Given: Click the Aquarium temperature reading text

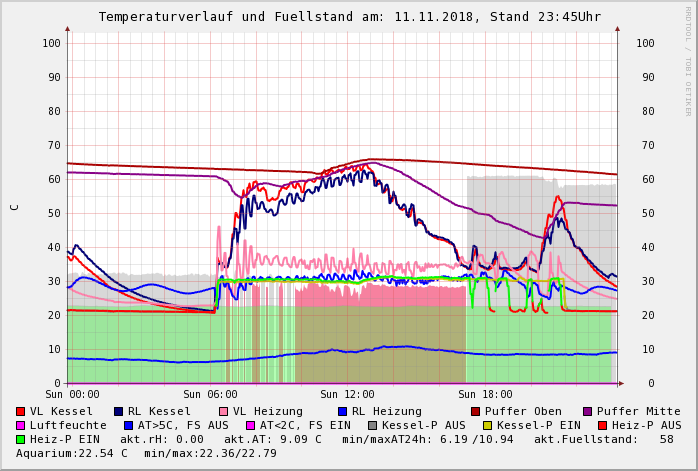Looking at the screenshot, I should [x=72, y=453].
